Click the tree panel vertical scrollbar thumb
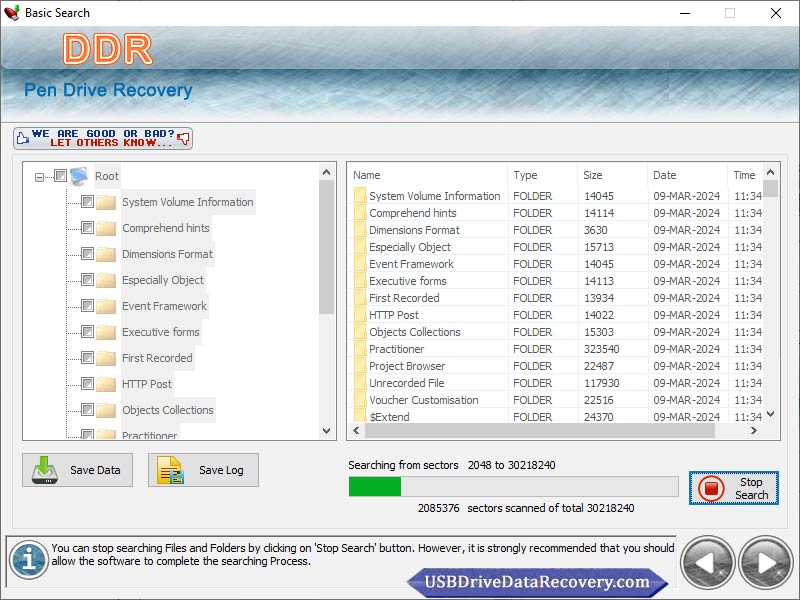This screenshot has width=800, height=600. pos(327,247)
